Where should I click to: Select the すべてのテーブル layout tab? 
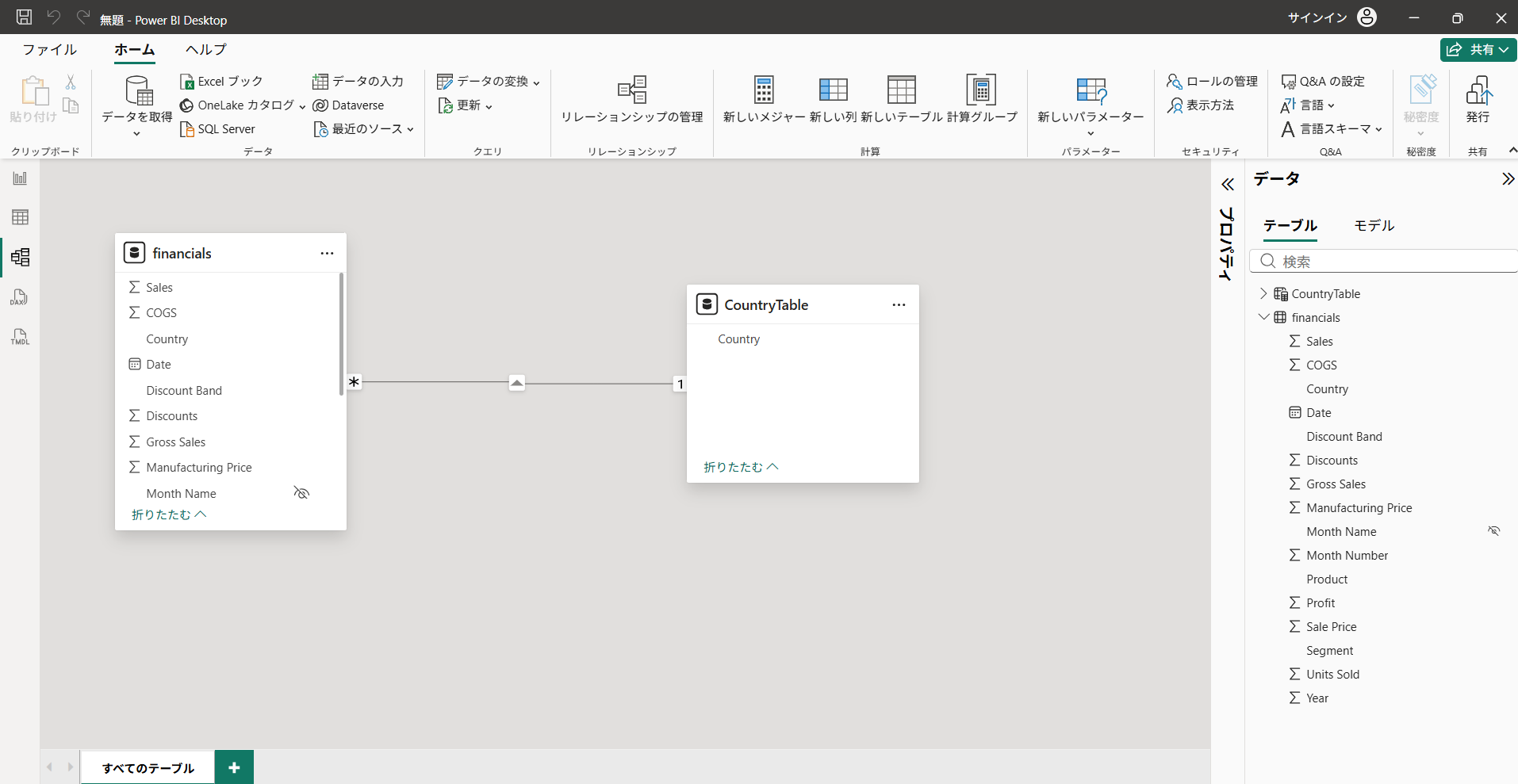click(x=148, y=767)
